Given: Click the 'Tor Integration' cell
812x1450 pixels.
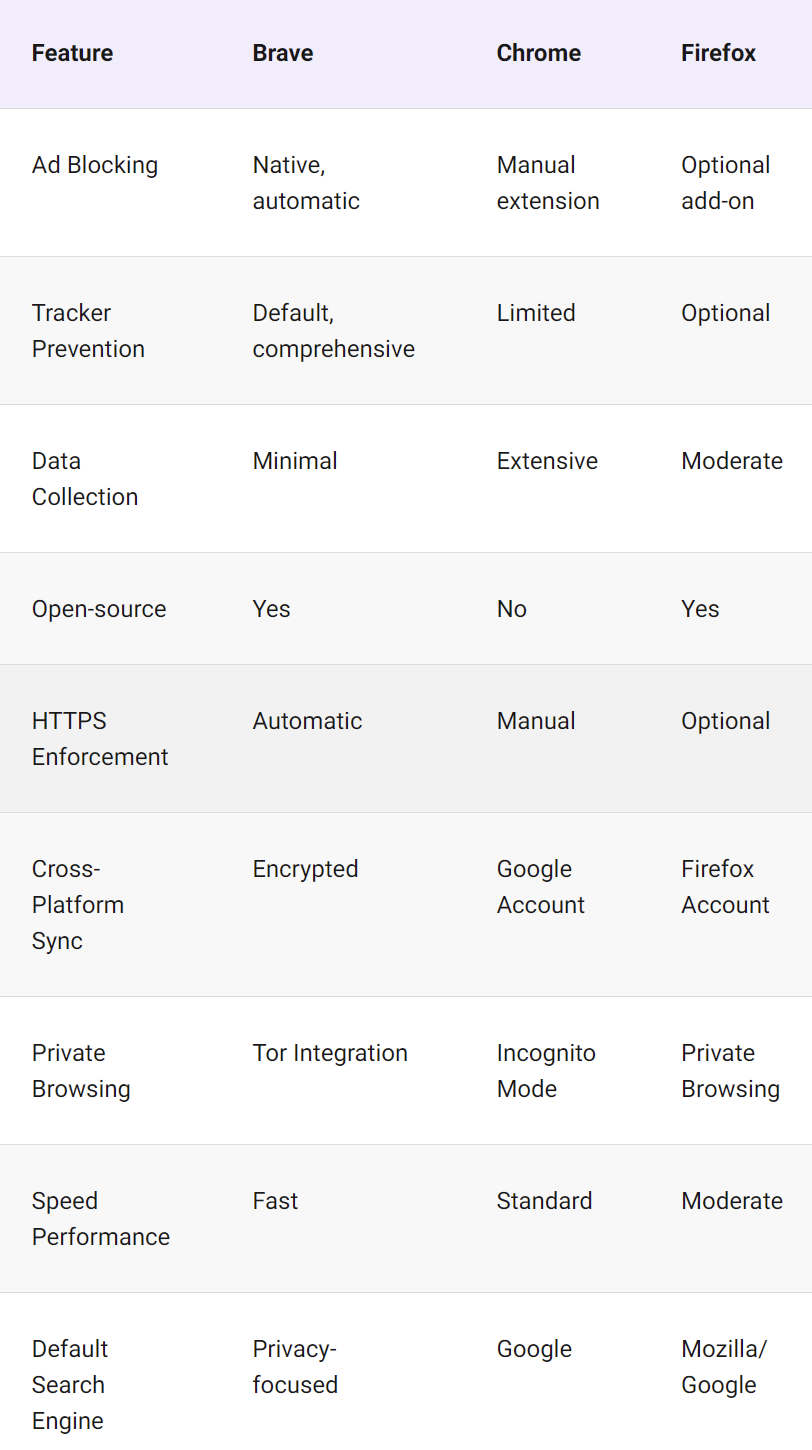Looking at the screenshot, I should (x=330, y=1053).
